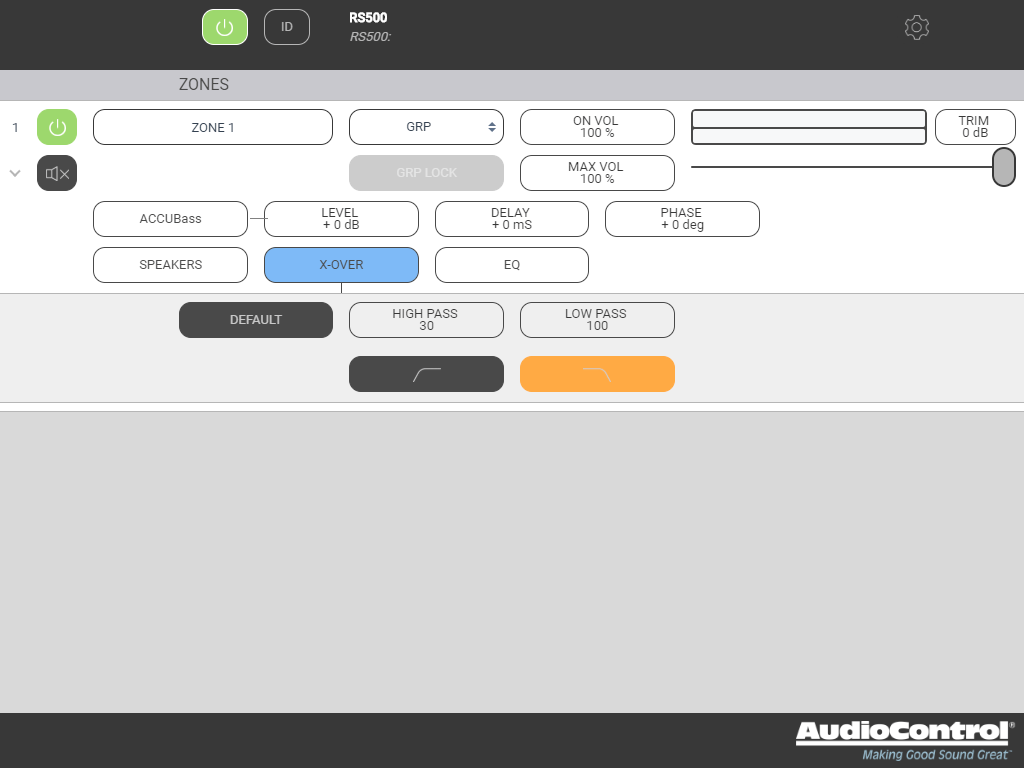Screen dimensions: 1024x768
Task: Switch to the EQ tab
Action: coord(511,265)
